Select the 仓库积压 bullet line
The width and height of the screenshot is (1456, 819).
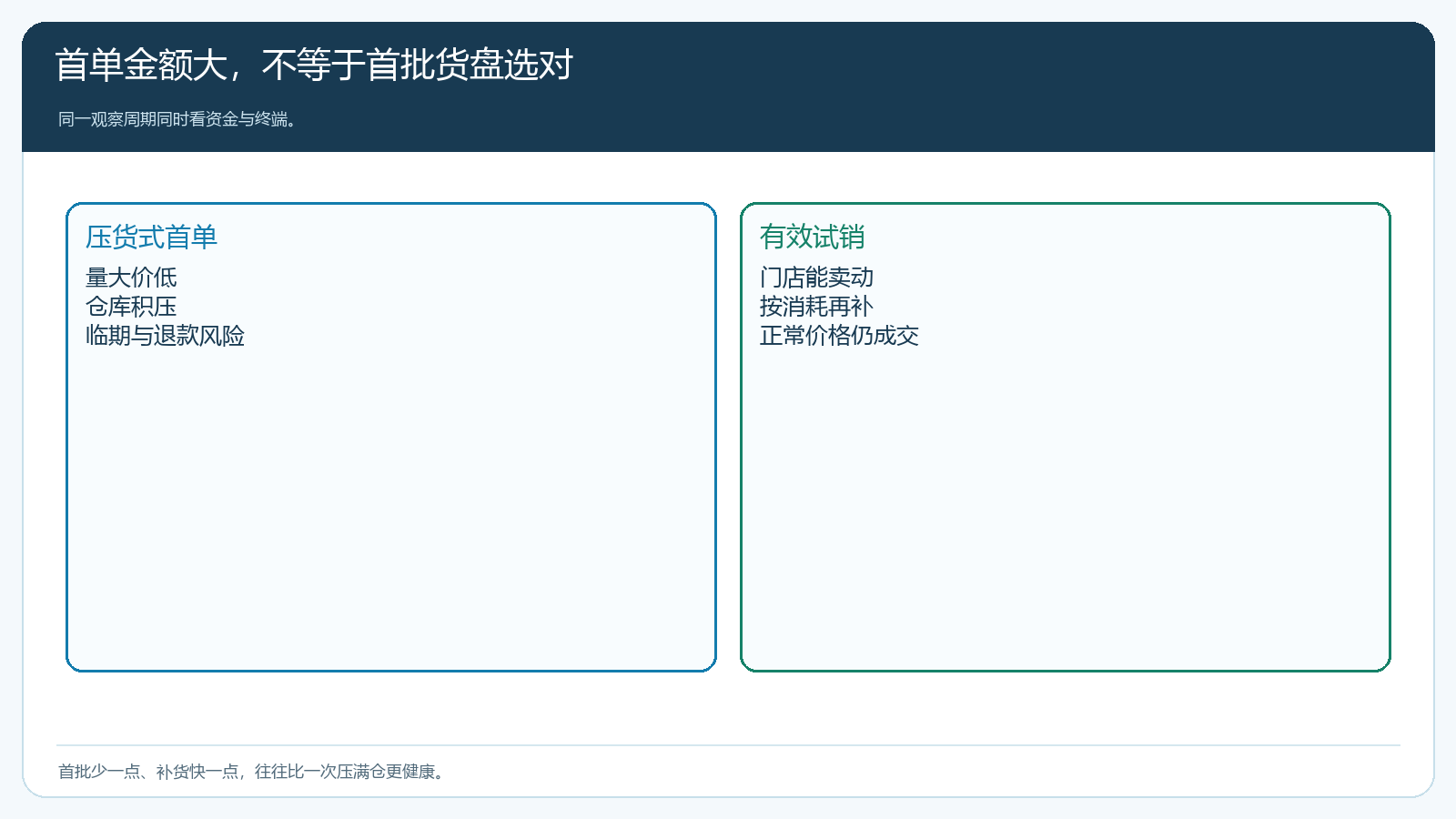[131, 307]
